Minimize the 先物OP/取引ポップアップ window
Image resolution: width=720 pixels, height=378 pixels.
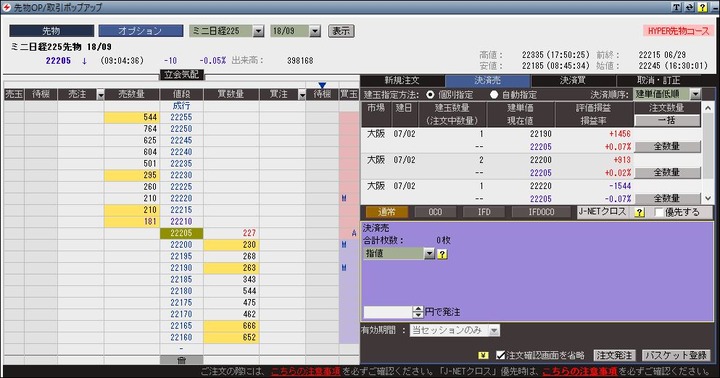tap(714, 7)
